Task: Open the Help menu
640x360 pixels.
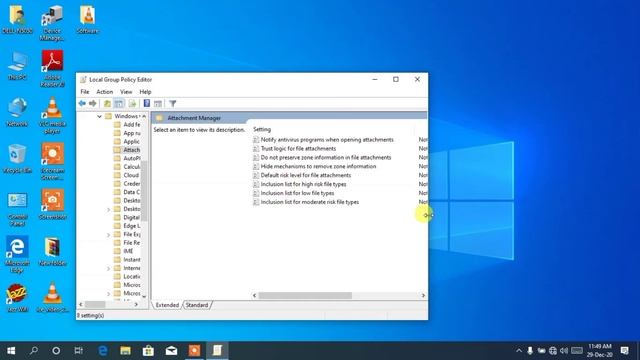Action: click(x=145, y=92)
